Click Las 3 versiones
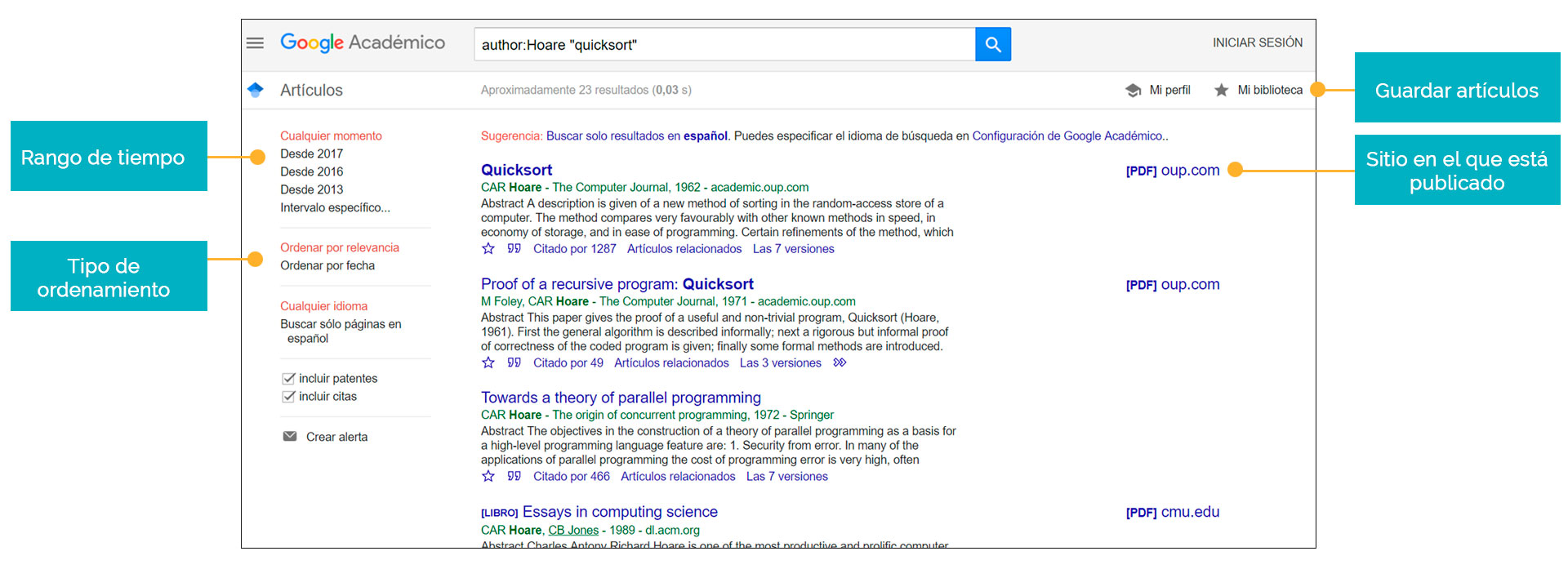The width and height of the screenshot is (1568, 578). [x=781, y=362]
